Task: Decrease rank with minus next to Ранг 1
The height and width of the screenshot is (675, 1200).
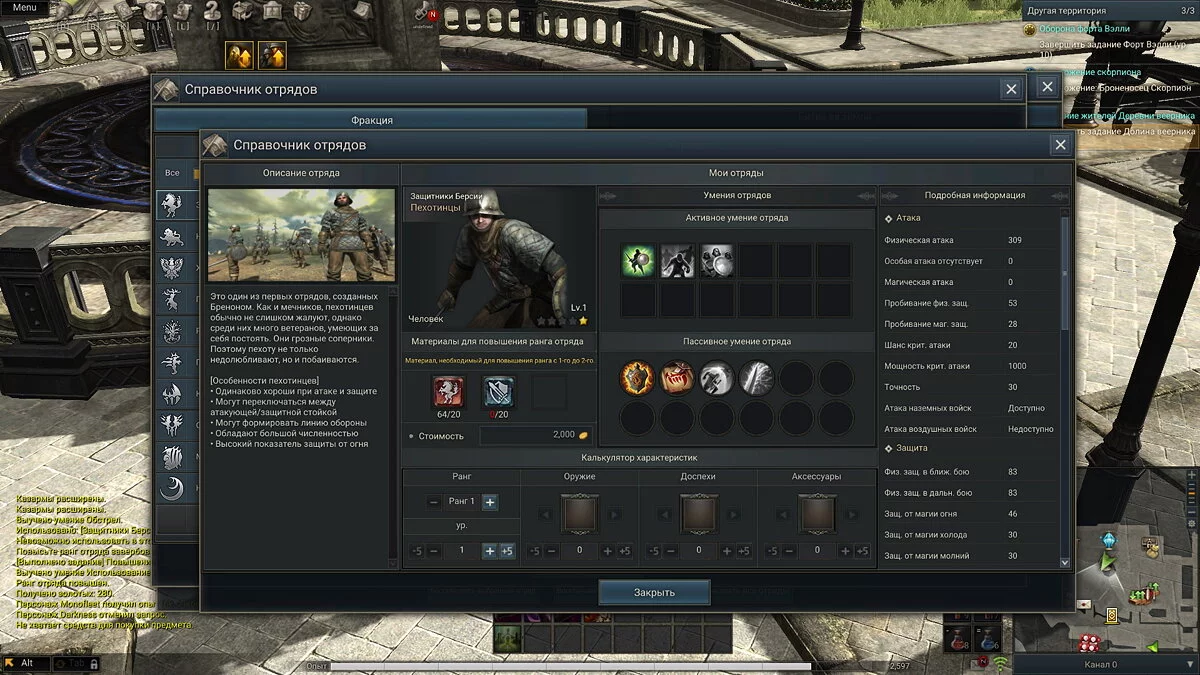Action: pyautogui.click(x=433, y=502)
